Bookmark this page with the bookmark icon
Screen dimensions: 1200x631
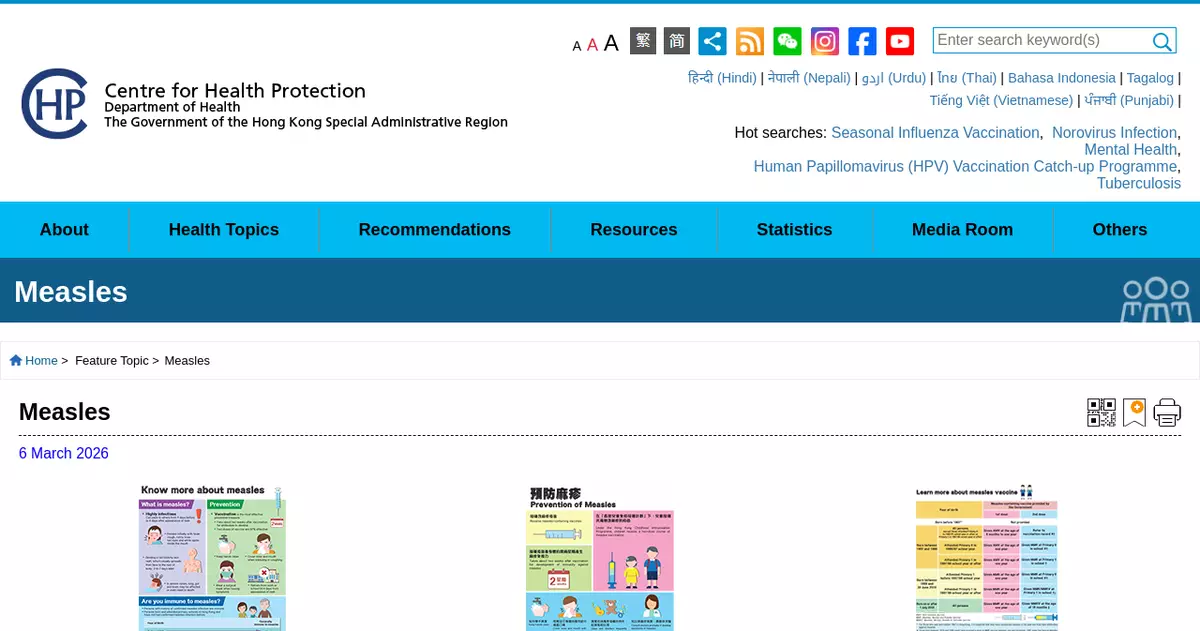pyautogui.click(x=1134, y=412)
